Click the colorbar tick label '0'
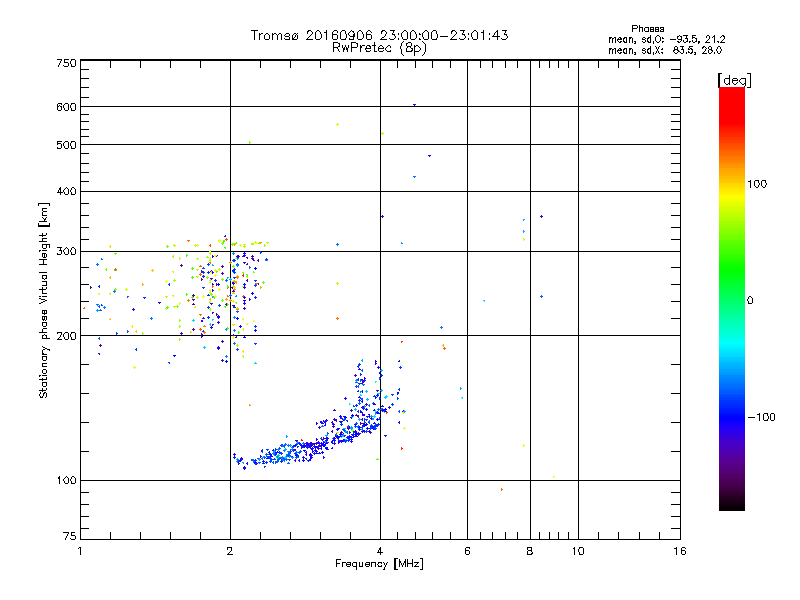Screen dimensions: 800x600 [x=750, y=300]
